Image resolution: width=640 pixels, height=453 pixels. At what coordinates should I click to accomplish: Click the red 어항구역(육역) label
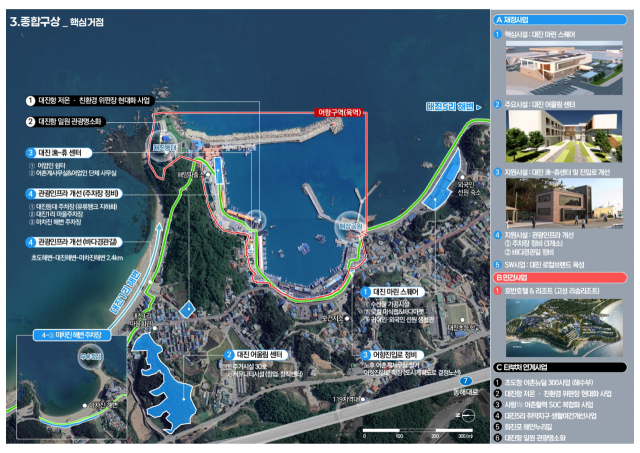pyautogui.click(x=336, y=111)
